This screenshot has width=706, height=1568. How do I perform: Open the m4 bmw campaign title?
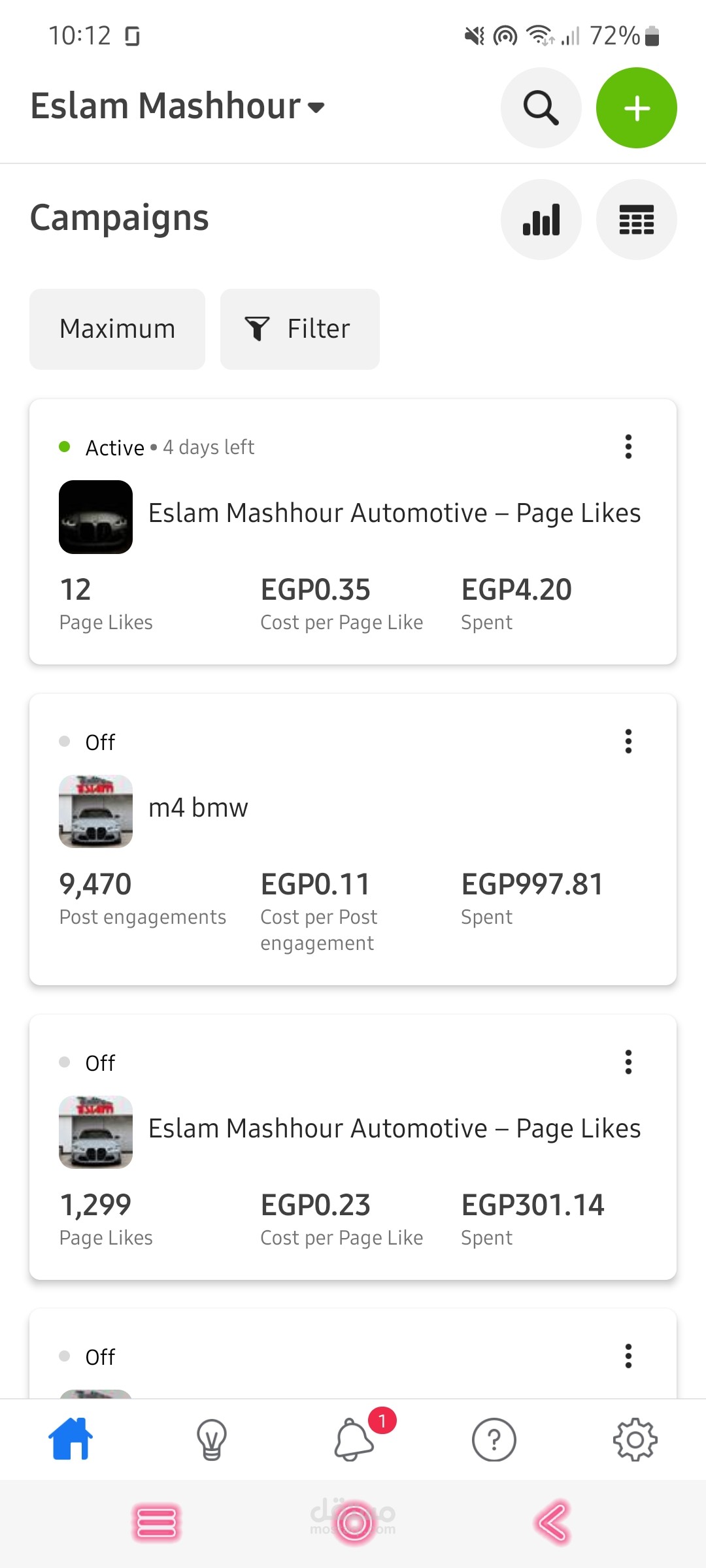coord(198,808)
